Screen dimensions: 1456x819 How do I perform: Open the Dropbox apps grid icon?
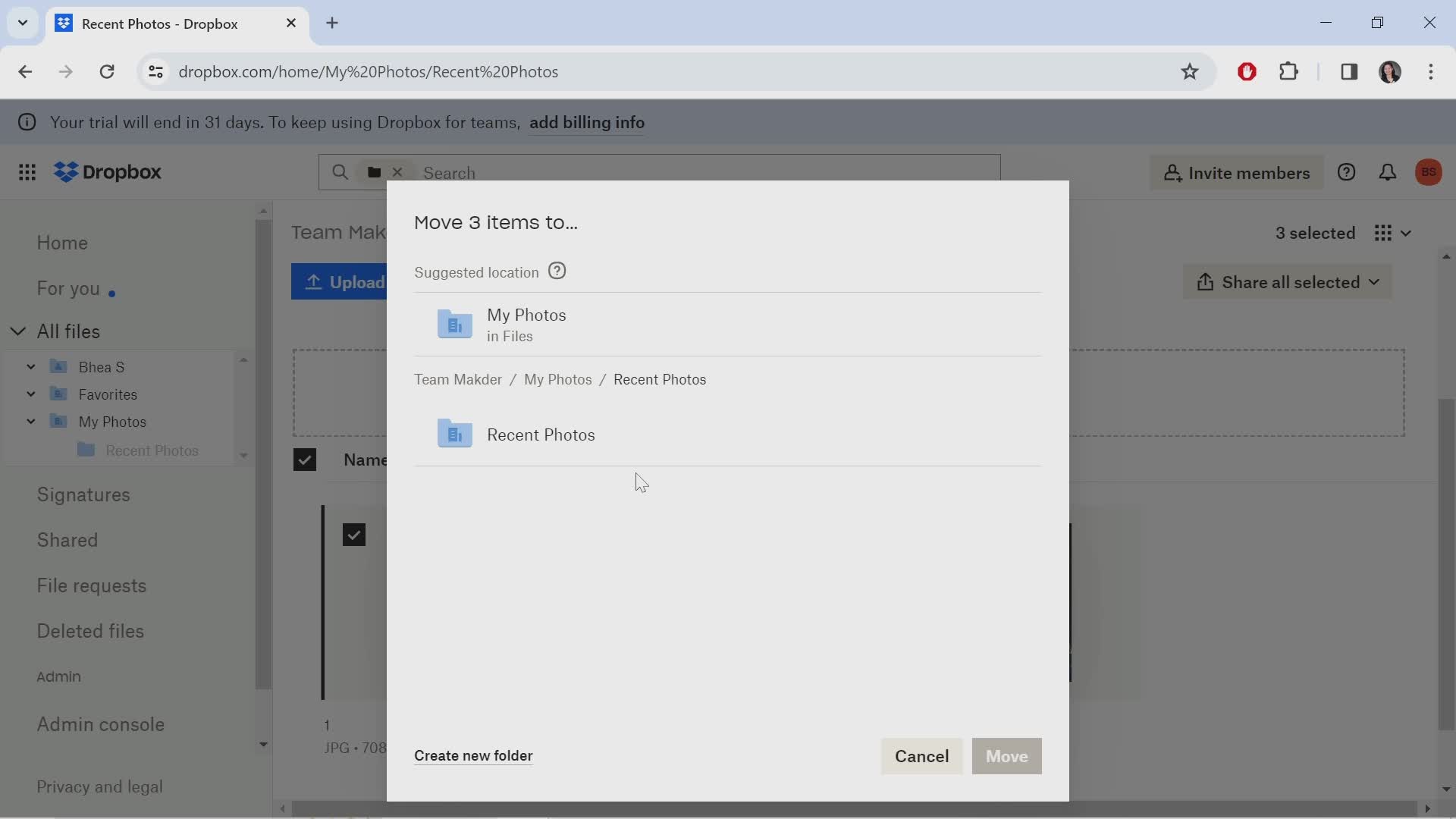click(27, 172)
